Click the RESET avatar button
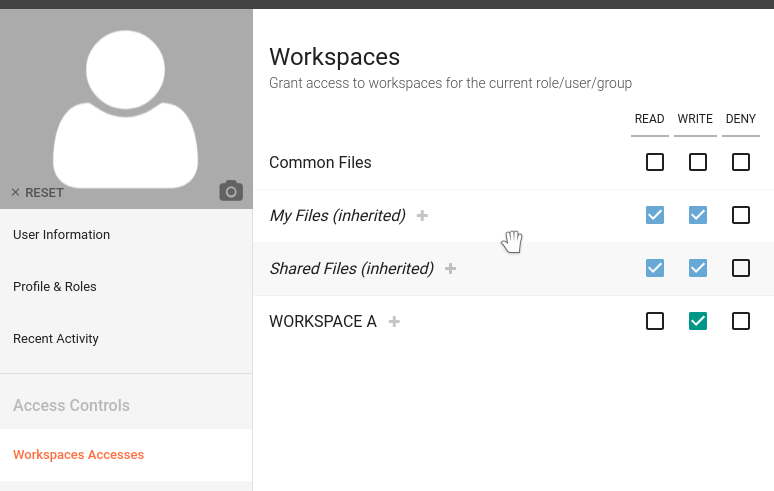Screen dimensions: 774x491 38,192
